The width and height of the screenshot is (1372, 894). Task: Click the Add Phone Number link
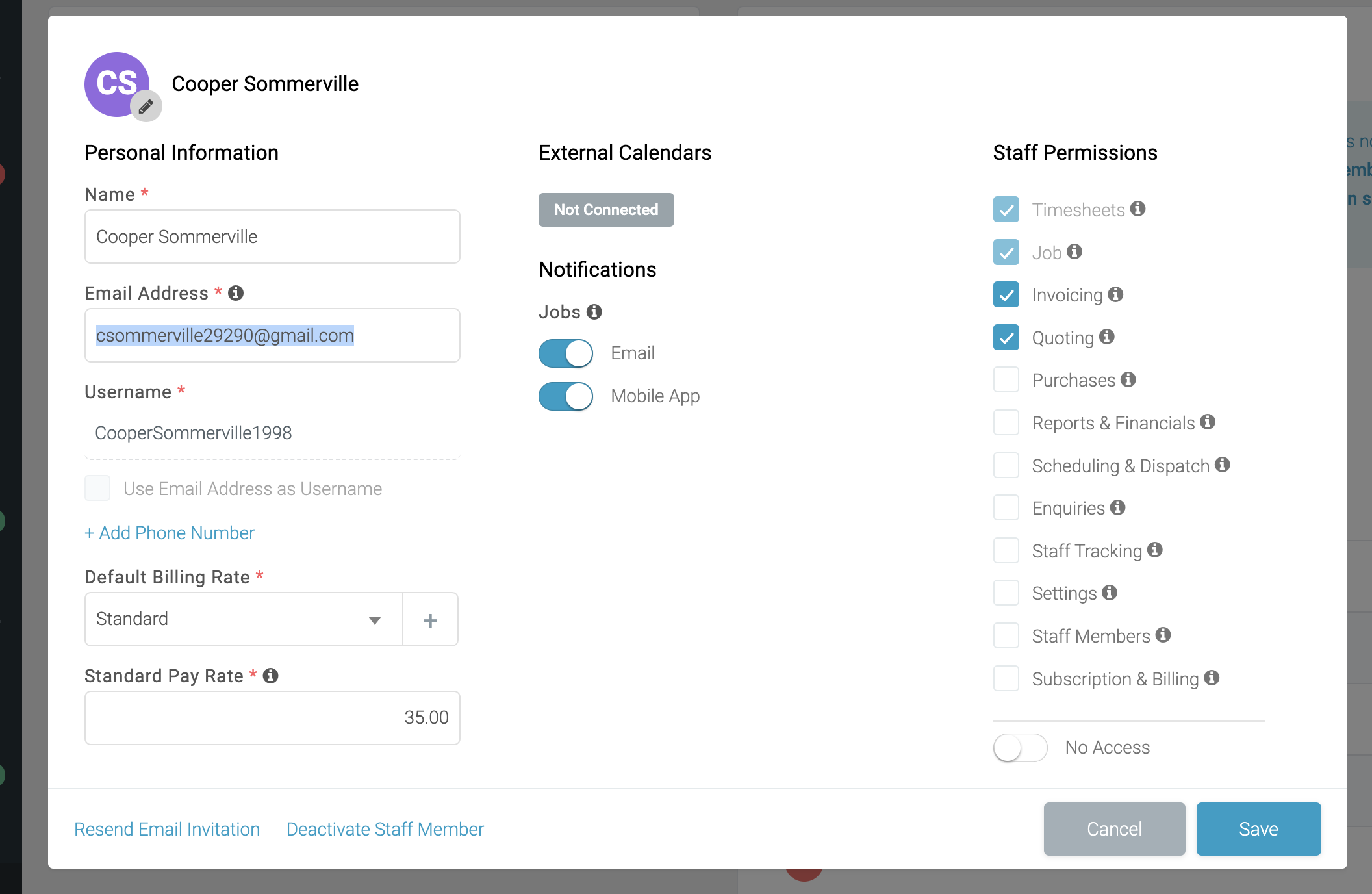click(170, 533)
